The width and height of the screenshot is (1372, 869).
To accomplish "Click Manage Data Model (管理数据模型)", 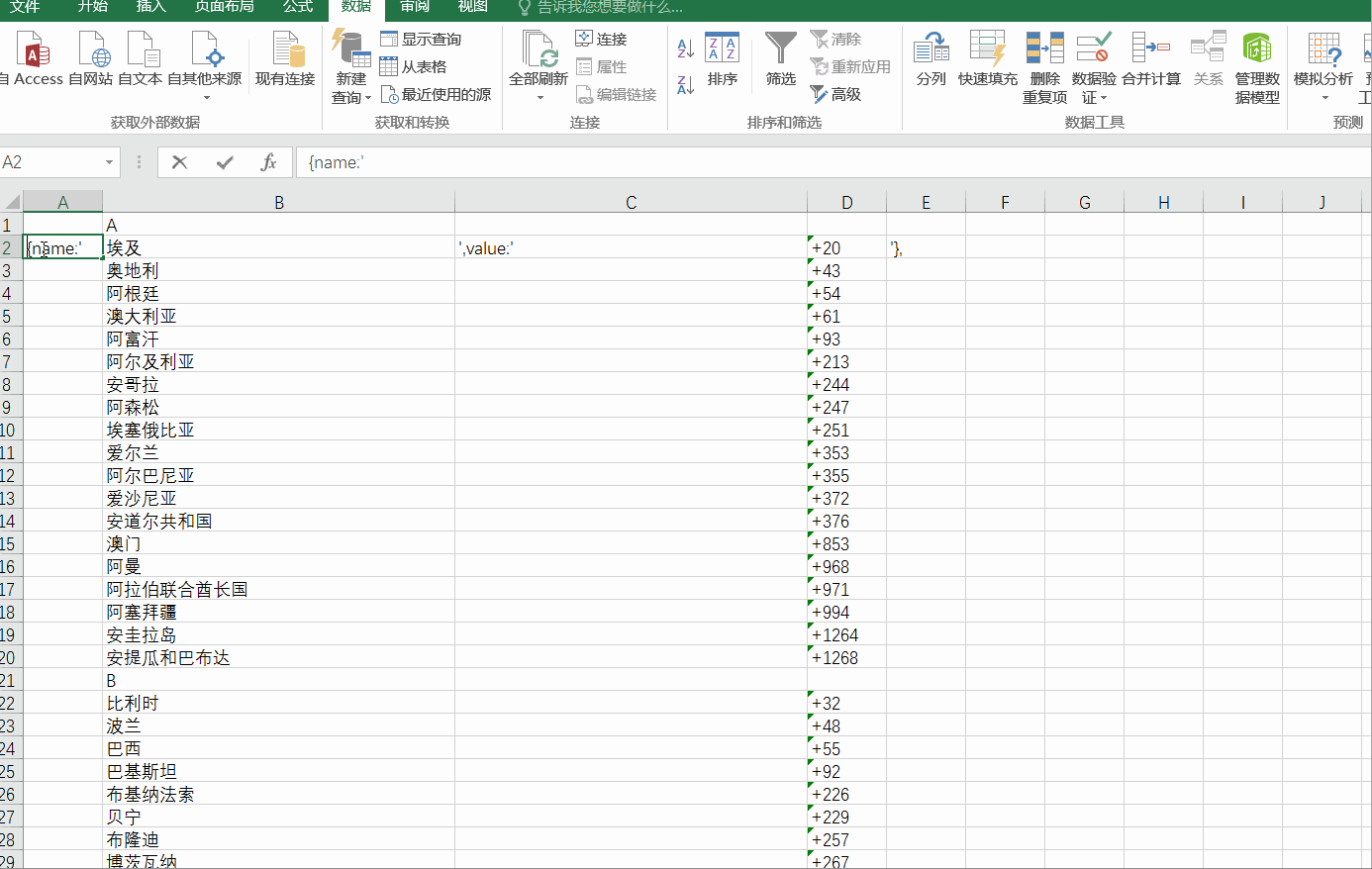I will 1257,67.
